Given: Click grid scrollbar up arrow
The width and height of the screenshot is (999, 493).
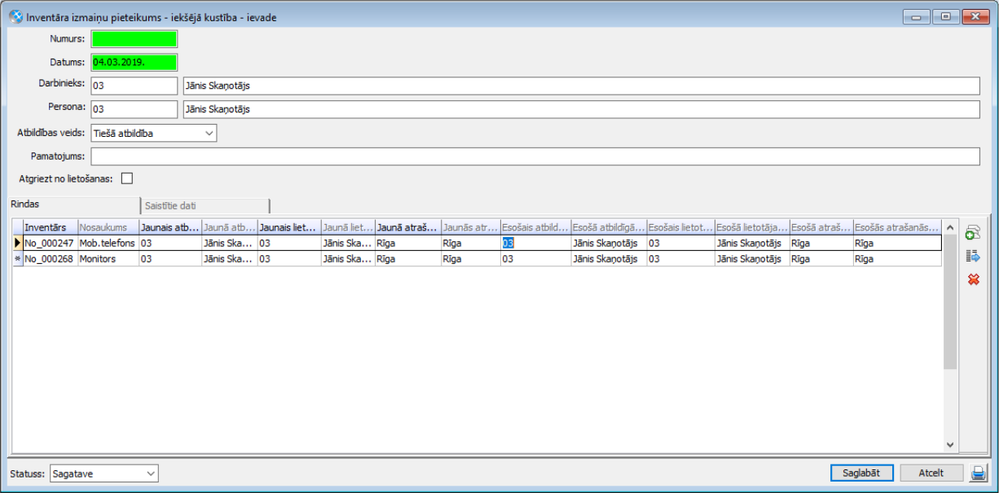Looking at the screenshot, I should point(949,227).
